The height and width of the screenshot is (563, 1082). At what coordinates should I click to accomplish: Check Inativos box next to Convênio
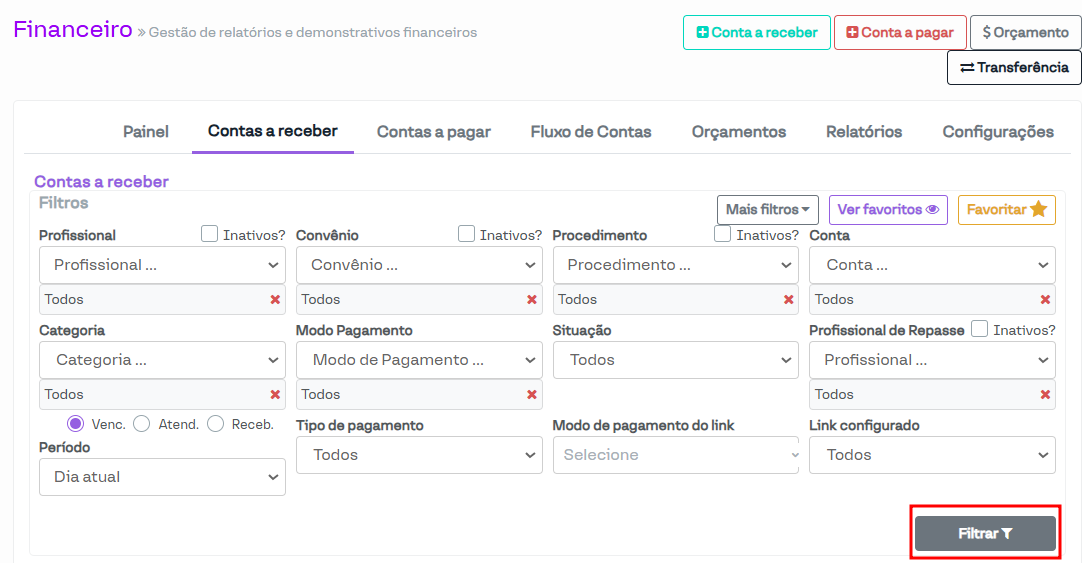coord(466,234)
